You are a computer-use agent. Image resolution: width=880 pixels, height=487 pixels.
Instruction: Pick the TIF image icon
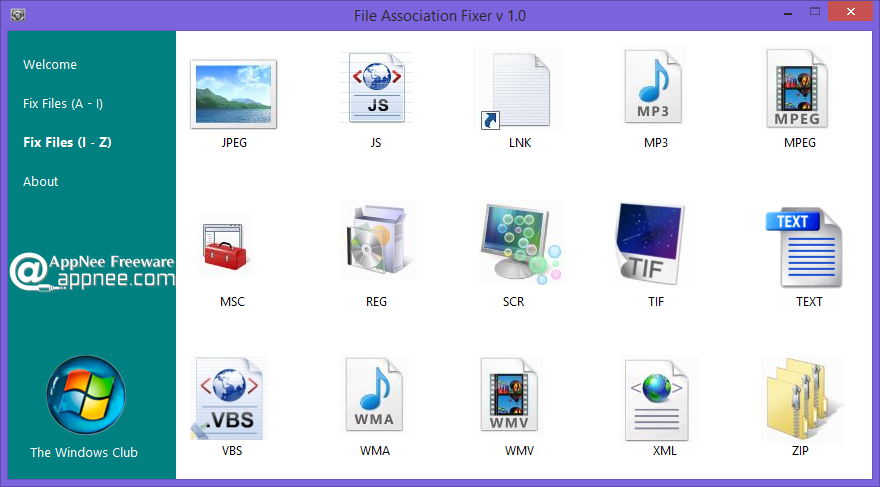(649, 243)
